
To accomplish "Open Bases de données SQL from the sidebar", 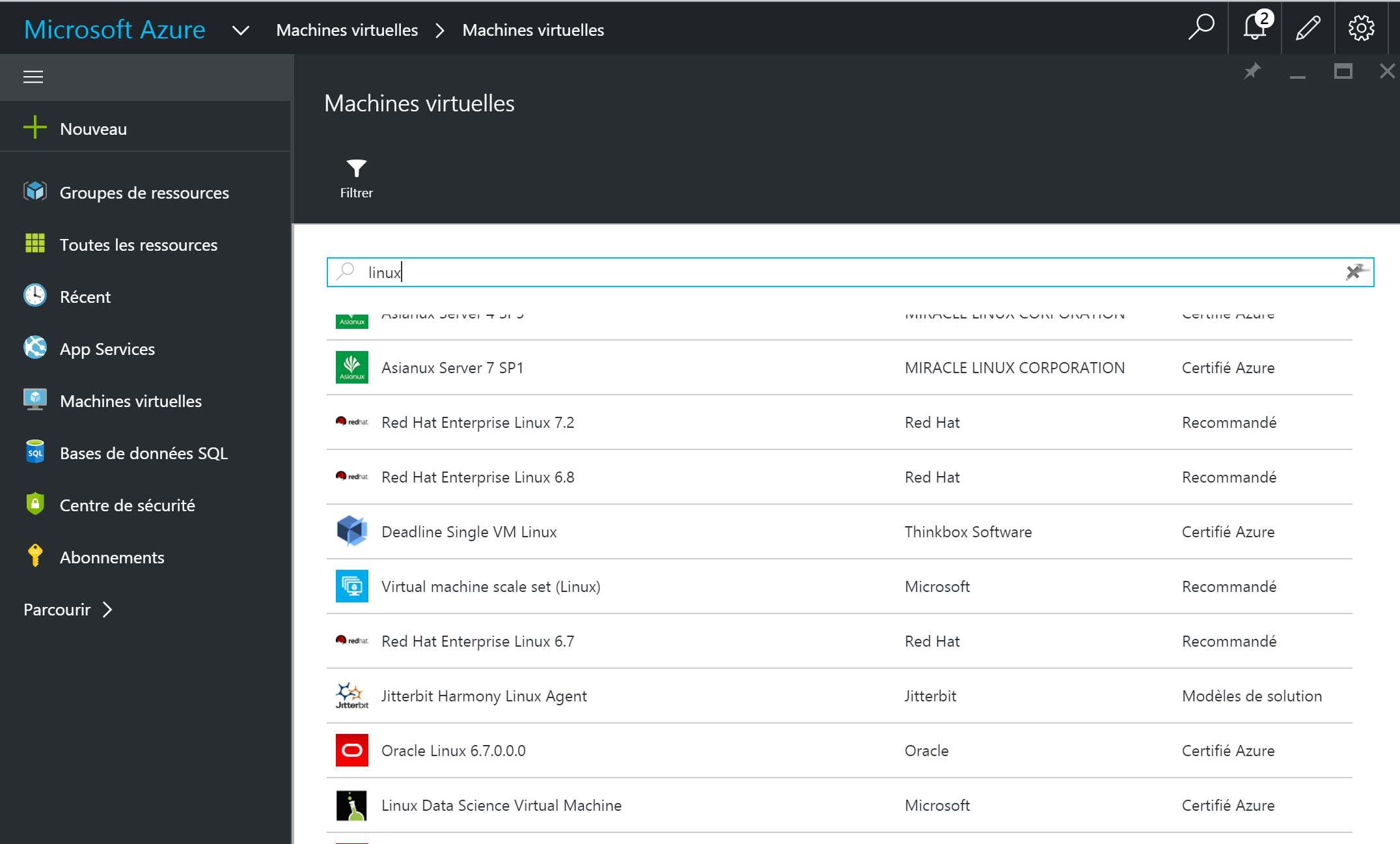I will (143, 453).
